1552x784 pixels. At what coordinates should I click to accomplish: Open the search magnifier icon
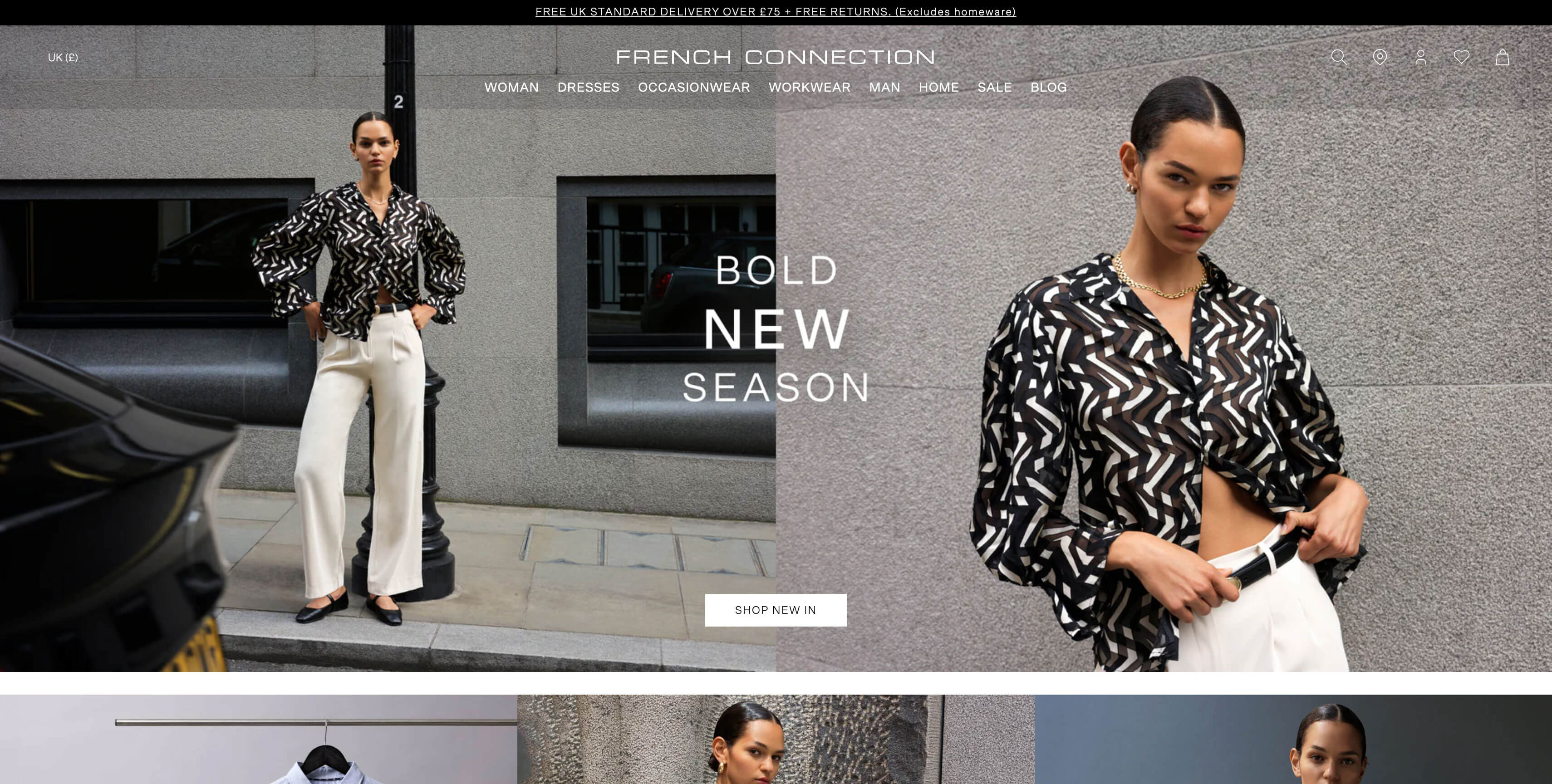1339,57
